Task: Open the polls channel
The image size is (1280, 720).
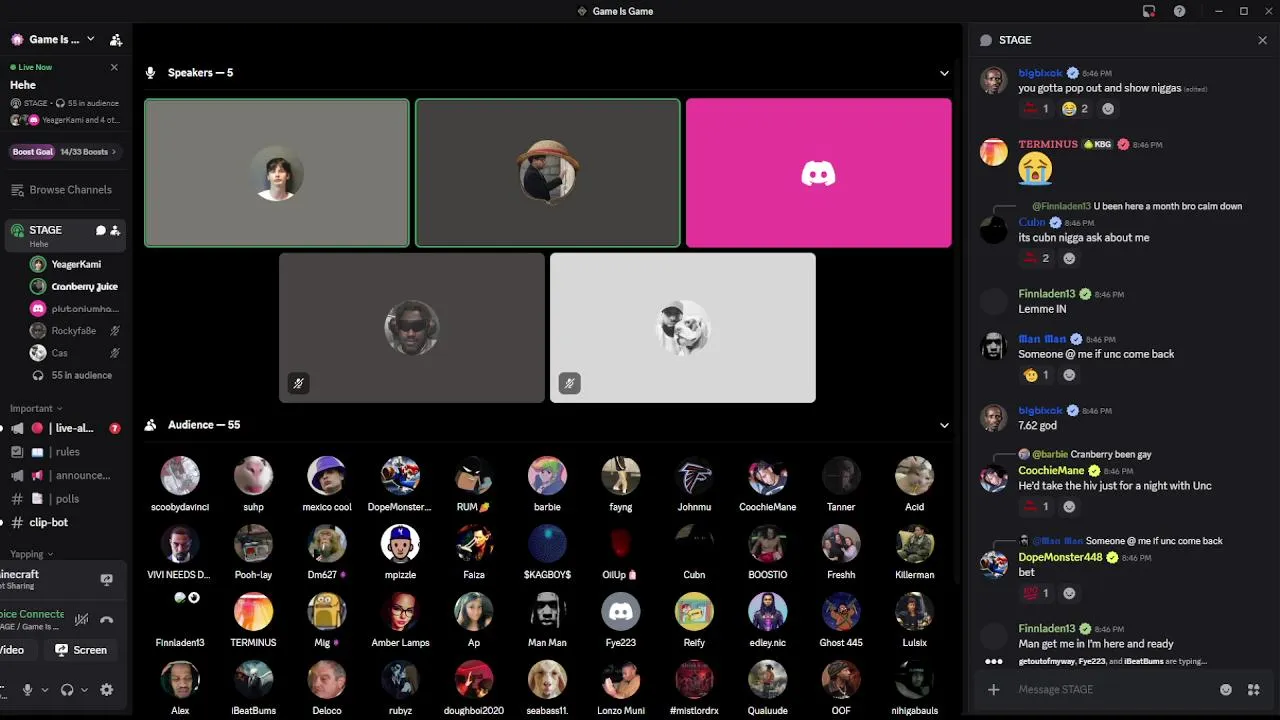Action: (64, 499)
